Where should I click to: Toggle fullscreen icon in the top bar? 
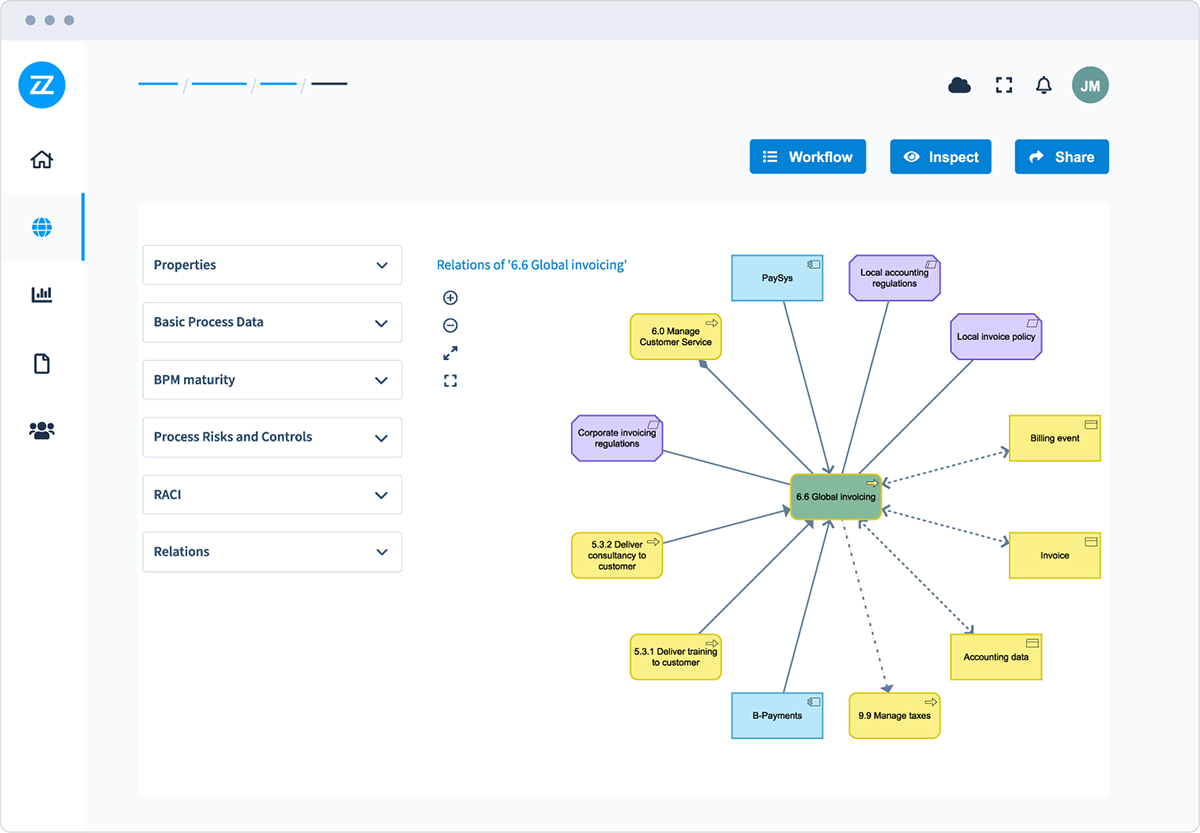(x=1004, y=86)
